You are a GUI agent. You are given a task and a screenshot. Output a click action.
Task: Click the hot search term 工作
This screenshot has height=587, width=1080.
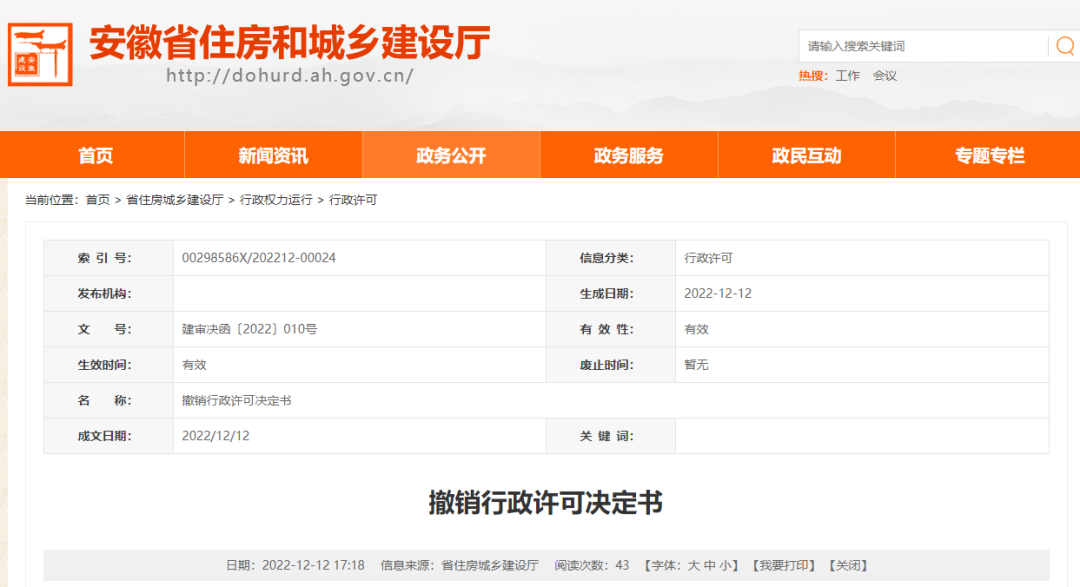(x=847, y=76)
